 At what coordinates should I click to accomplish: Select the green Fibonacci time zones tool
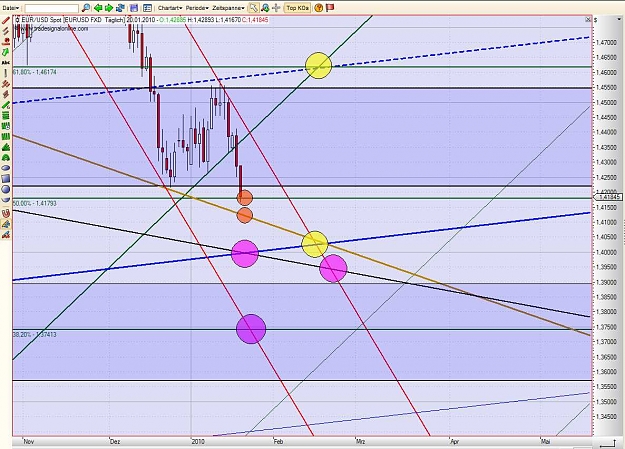(6, 126)
